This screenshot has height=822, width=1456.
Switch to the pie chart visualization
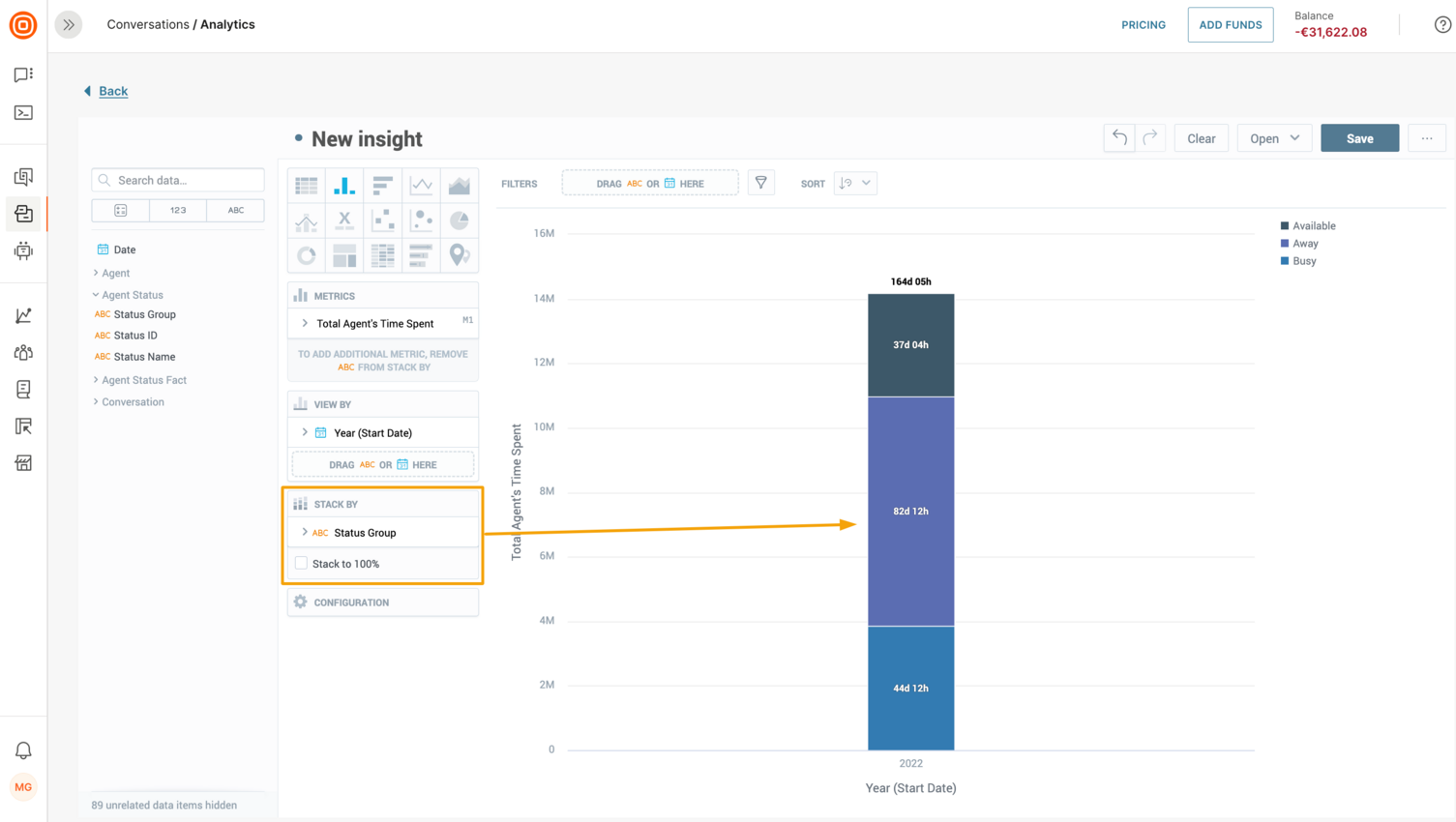click(x=459, y=220)
